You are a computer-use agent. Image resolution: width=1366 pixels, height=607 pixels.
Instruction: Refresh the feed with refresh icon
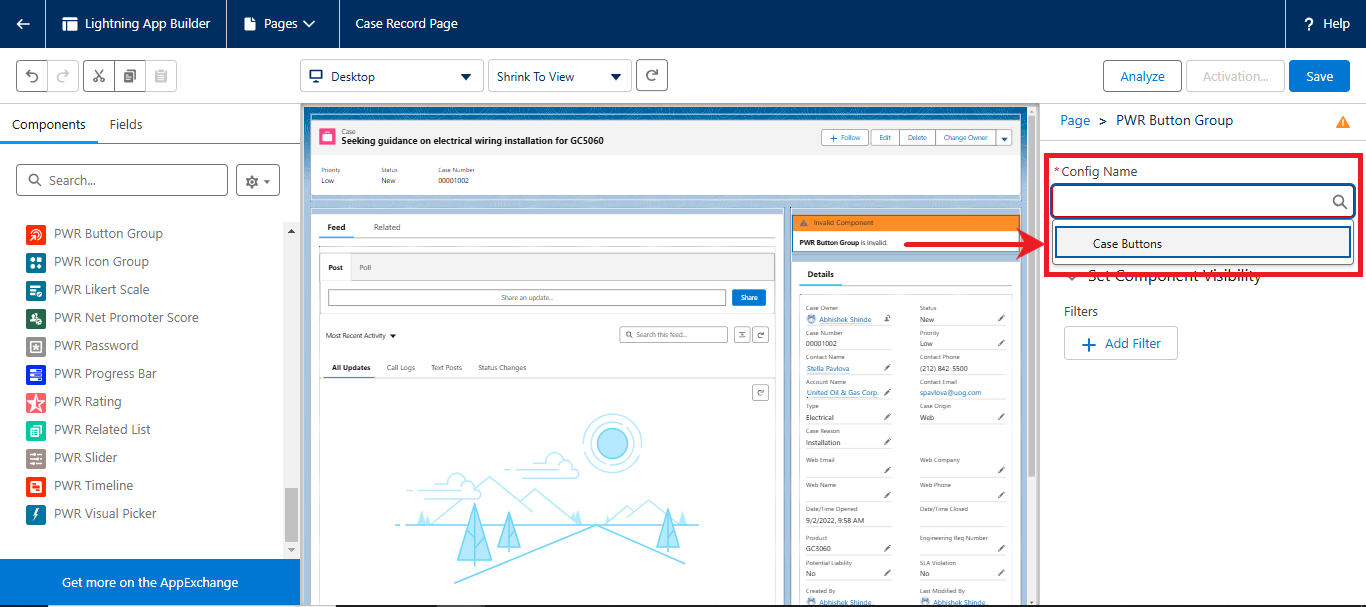(760, 335)
